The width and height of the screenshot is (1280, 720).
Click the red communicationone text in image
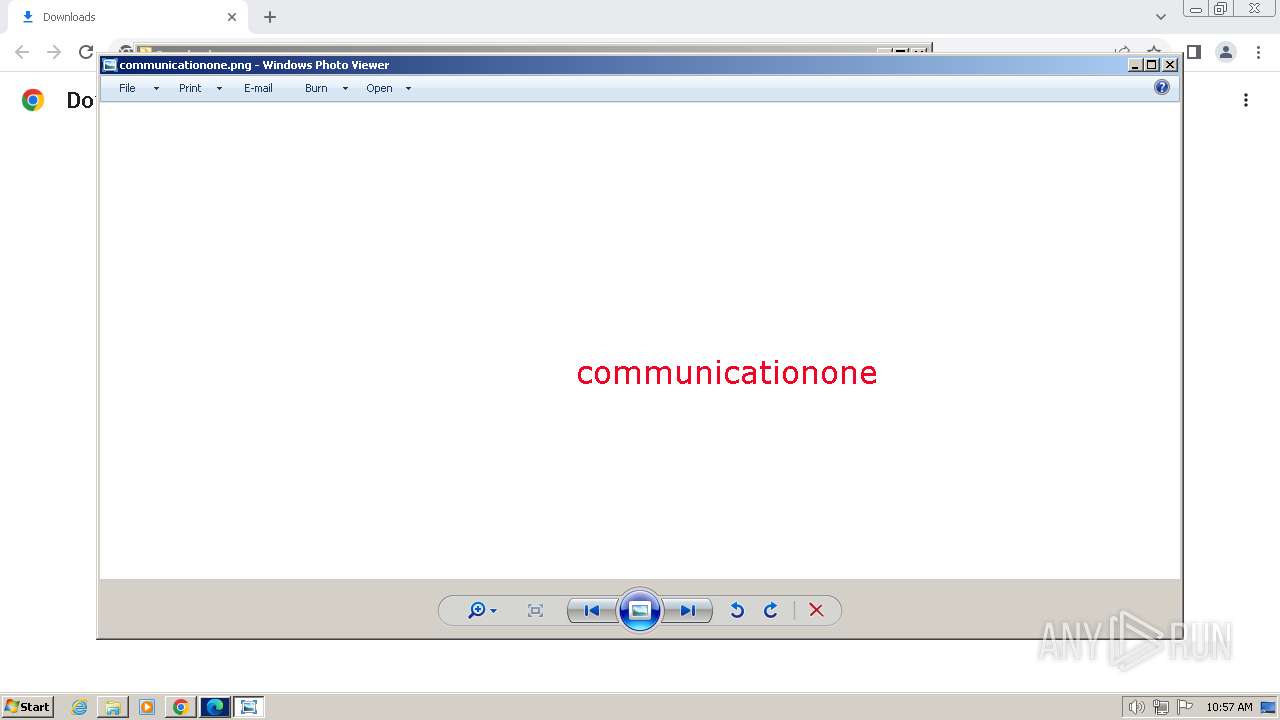727,372
